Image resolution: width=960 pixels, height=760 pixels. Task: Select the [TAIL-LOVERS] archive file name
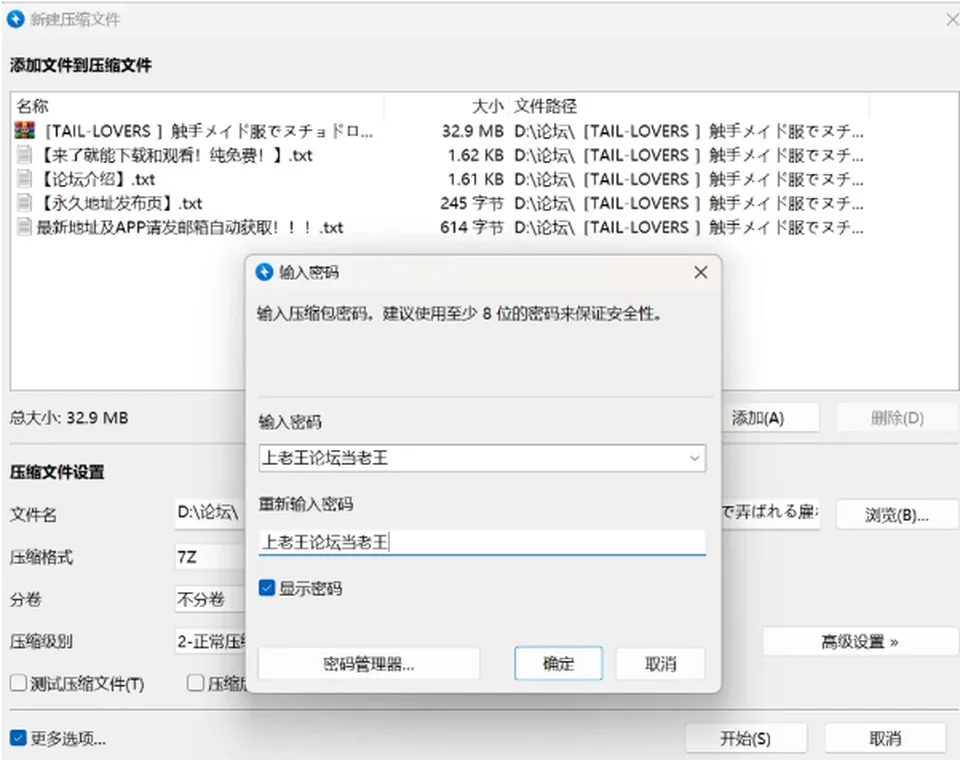click(x=207, y=131)
